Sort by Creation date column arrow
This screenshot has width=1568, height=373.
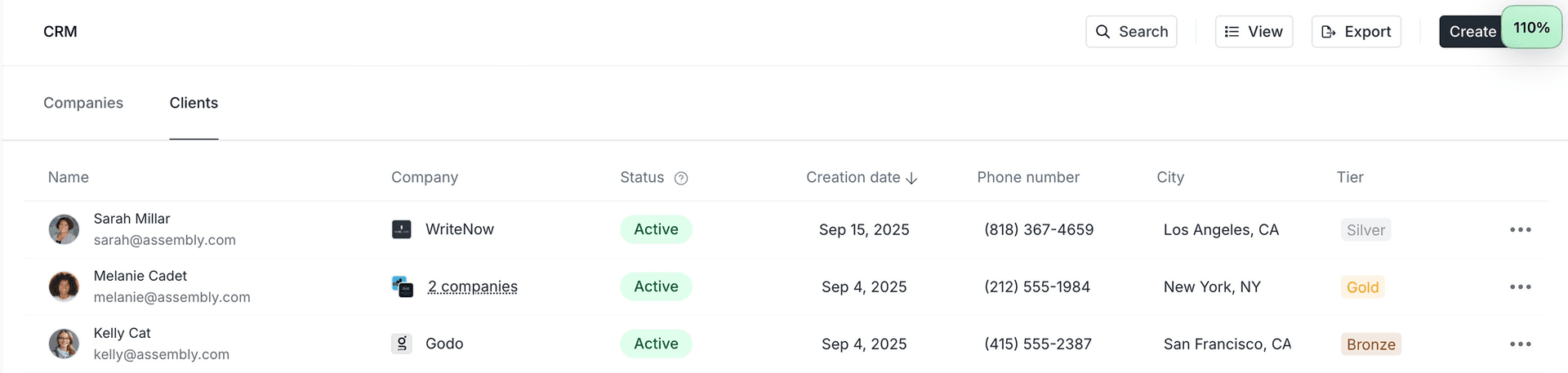coord(912,178)
